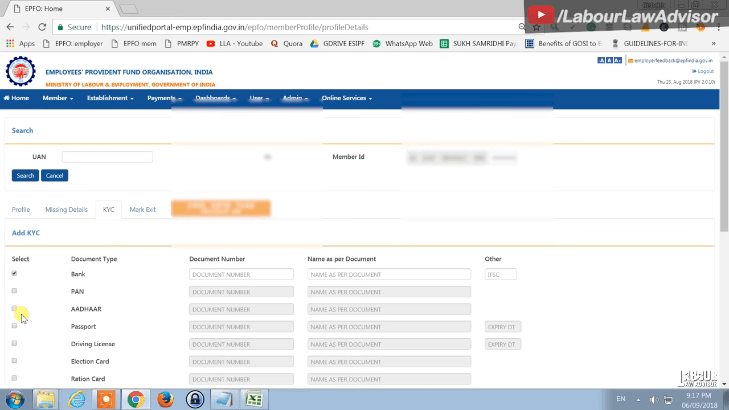Viewport: 729px width, 410px height.
Task: Show more bookmarks chevron
Action: pyautogui.click(x=714, y=43)
